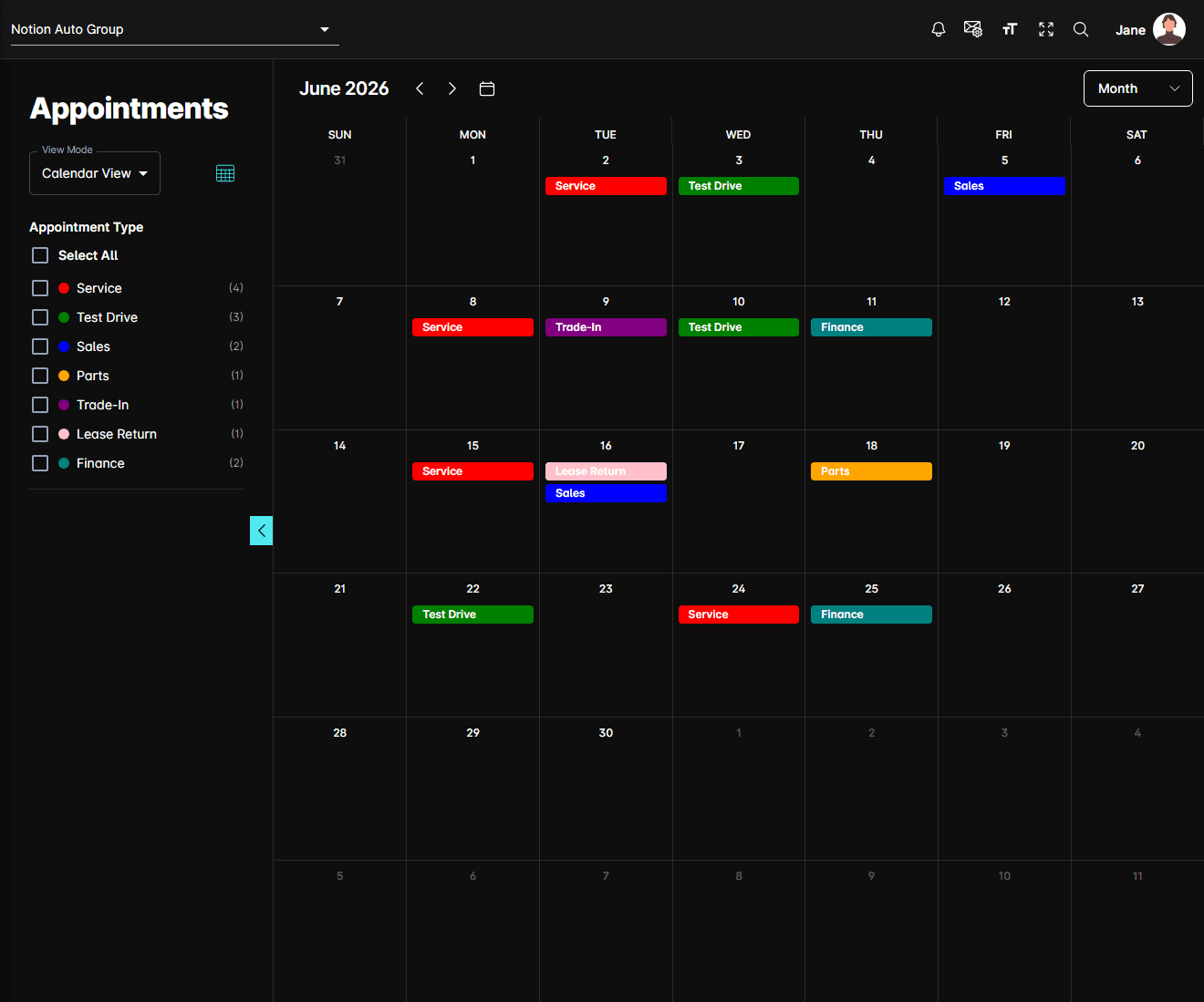
Task: Select the June 30 day cell
Action: click(x=606, y=789)
